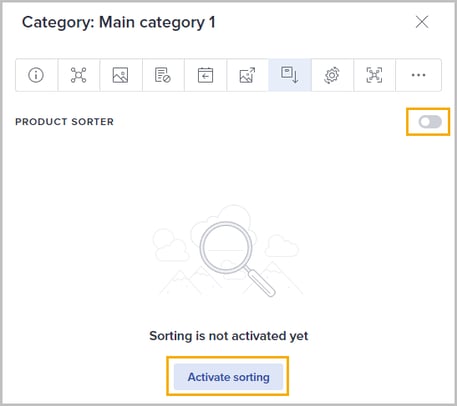Click the cloud left of the magnifier
This screenshot has height=406, width=457.
[170, 245]
